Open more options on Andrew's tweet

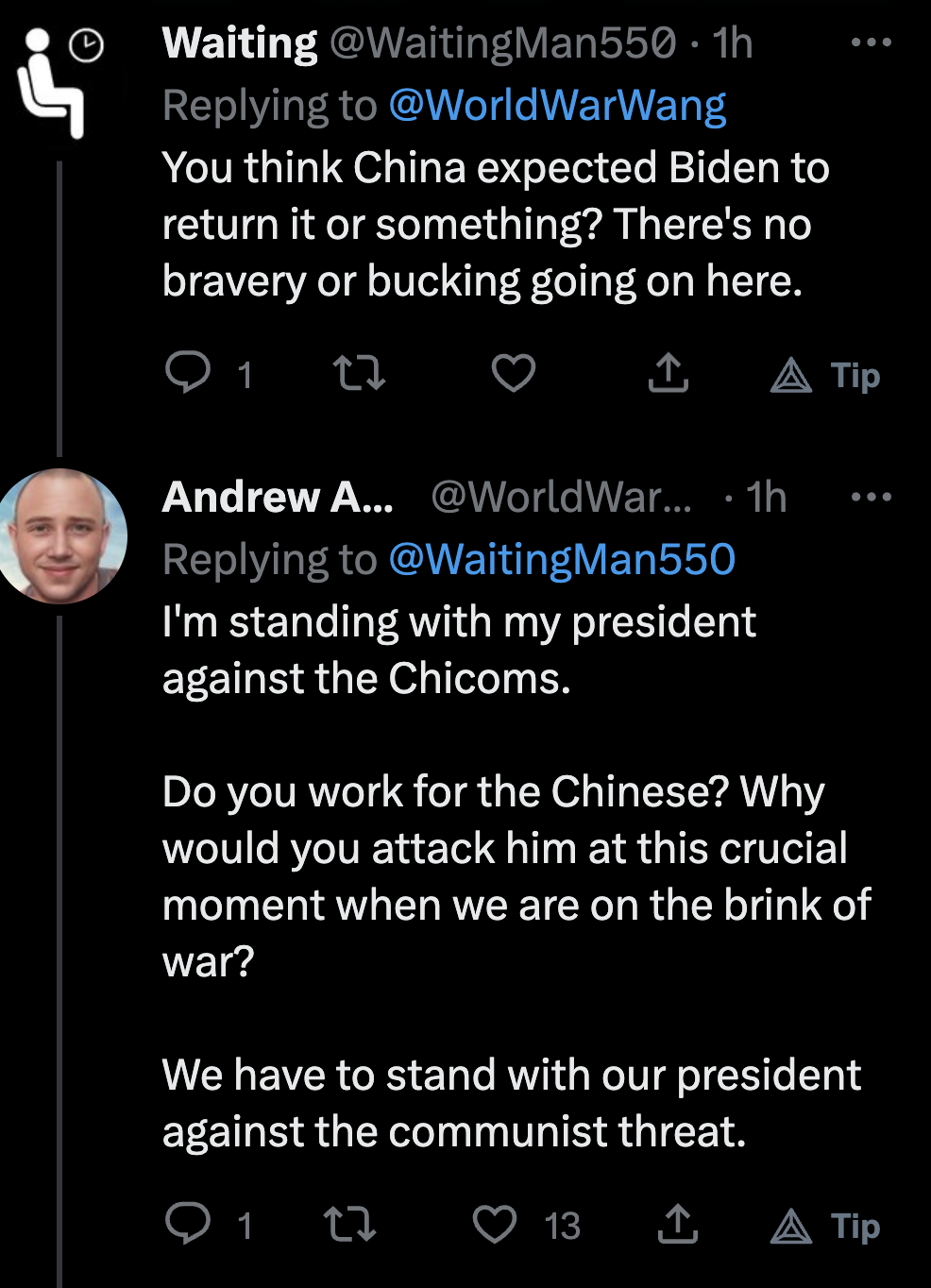click(871, 497)
